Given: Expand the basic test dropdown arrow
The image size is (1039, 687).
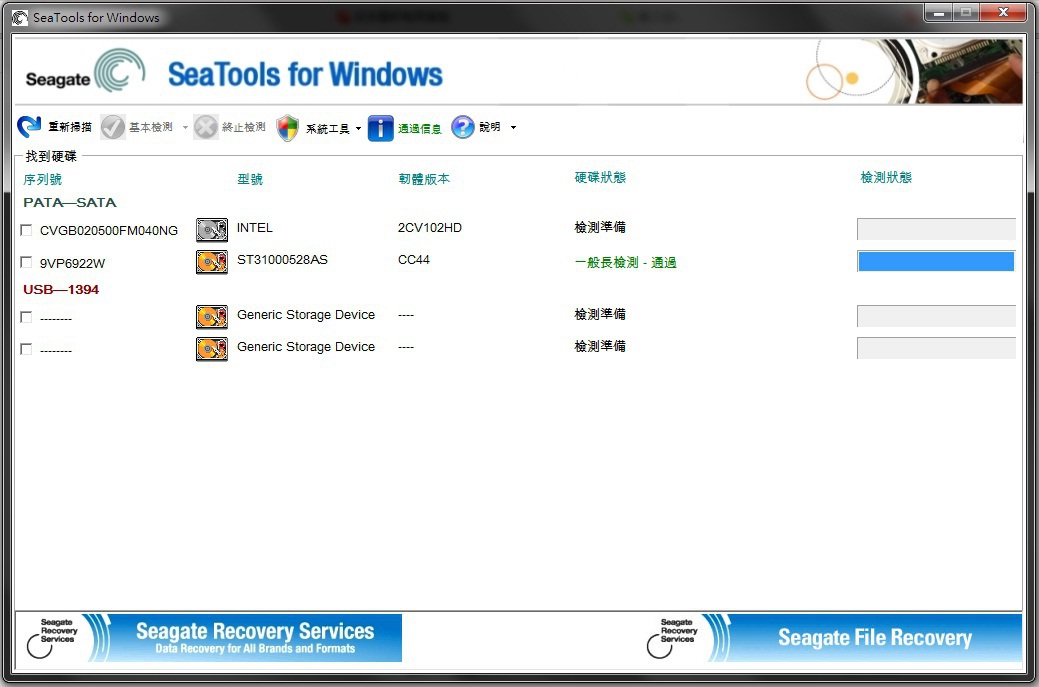Looking at the screenshot, I should 185,127.
